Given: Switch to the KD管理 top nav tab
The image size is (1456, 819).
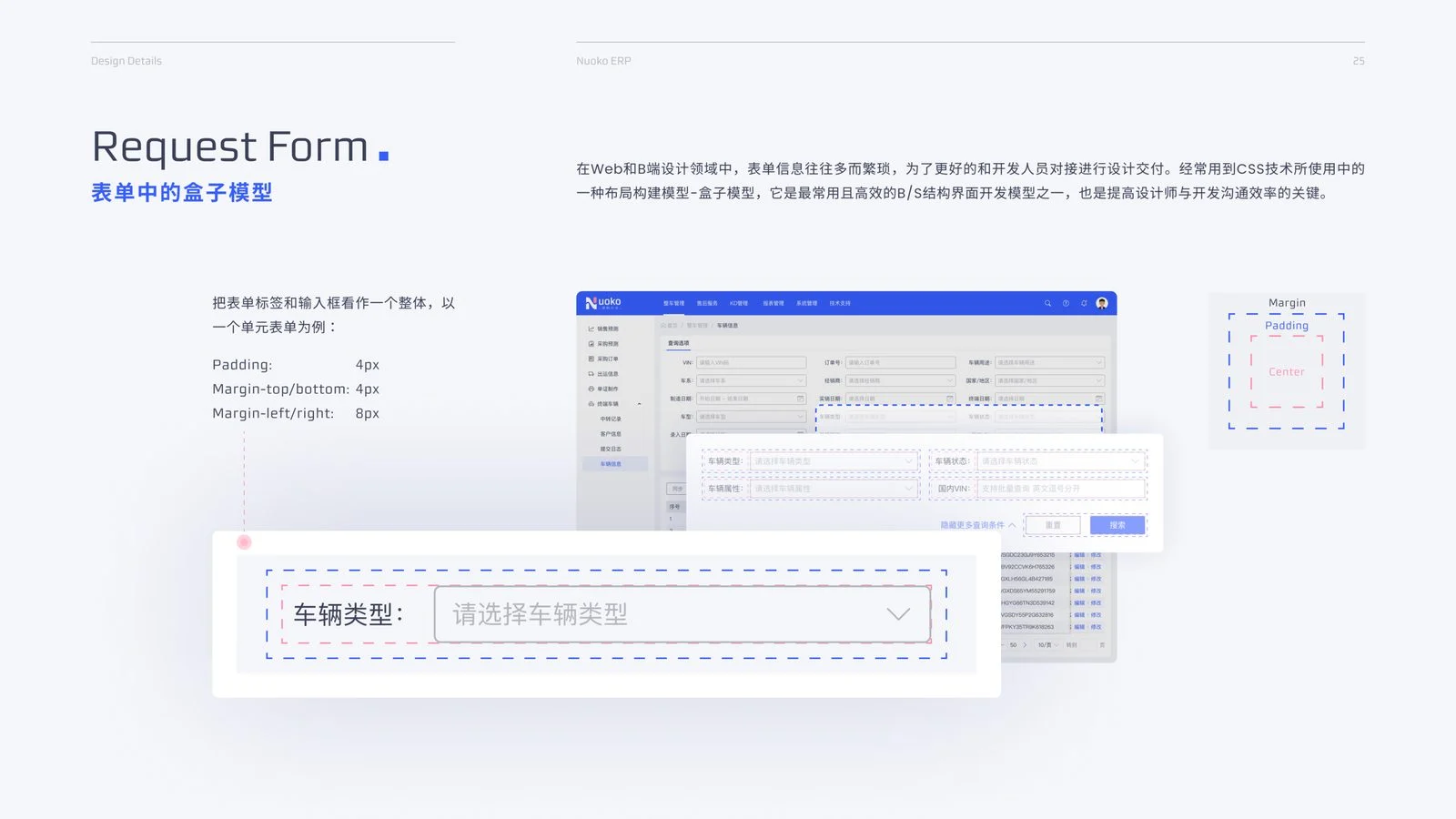Looking at the screenshot, I should [739, 303].
